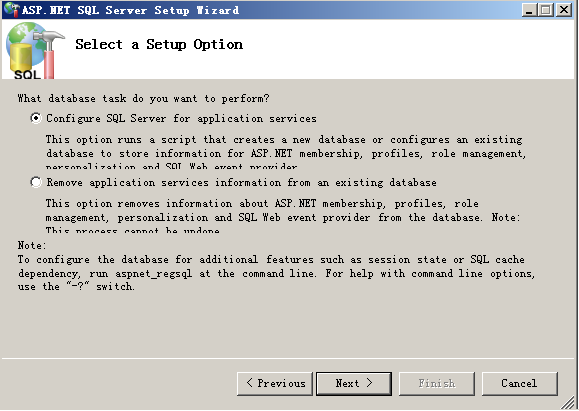The width and height of the screenshot is (579, 411).
Task: Go back with the Previous button
Action: [275, 384]
